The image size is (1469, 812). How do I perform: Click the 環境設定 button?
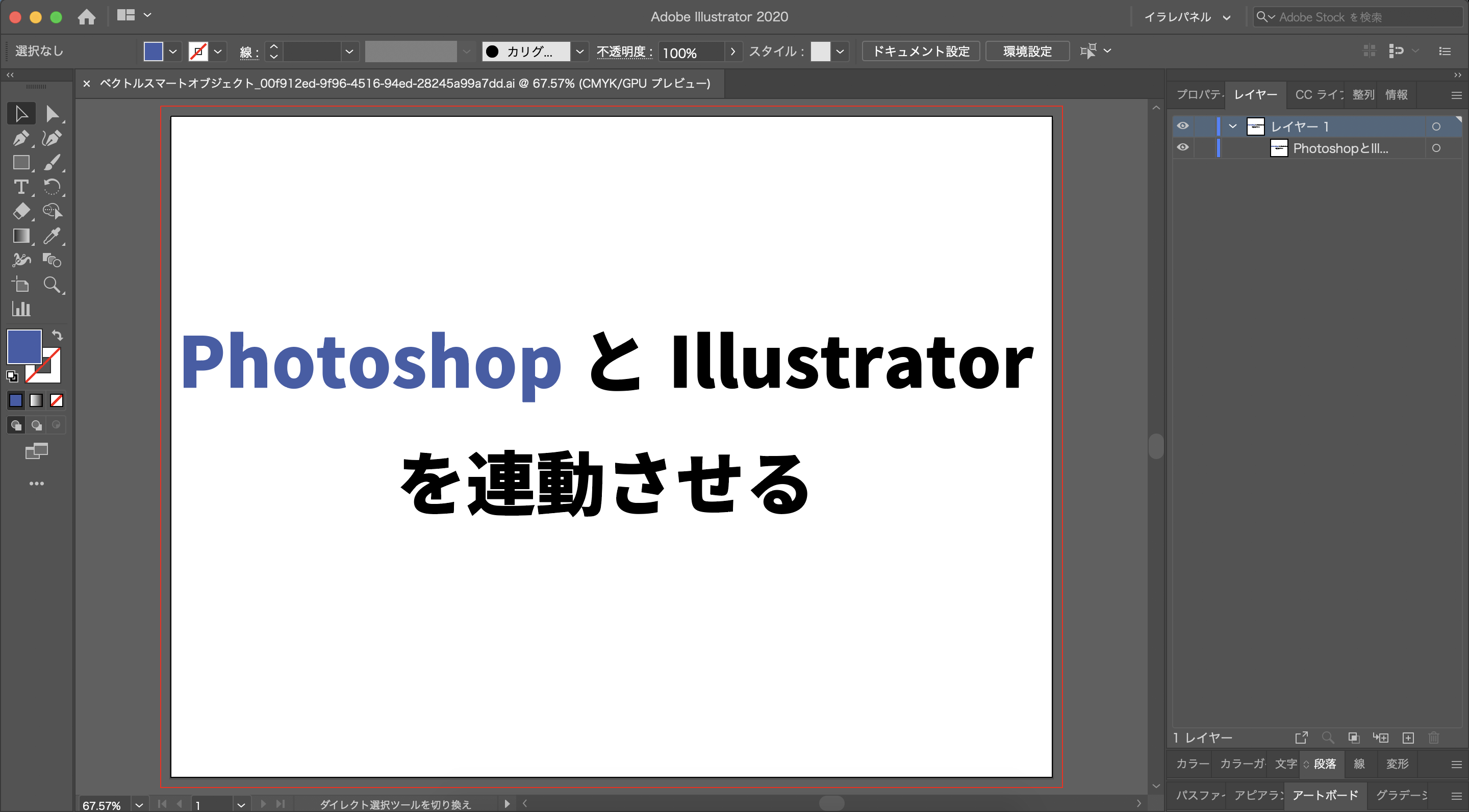click(1027, 52)
